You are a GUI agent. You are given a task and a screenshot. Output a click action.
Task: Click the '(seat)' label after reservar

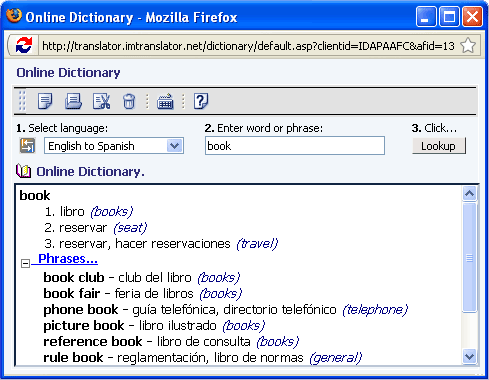130,228
